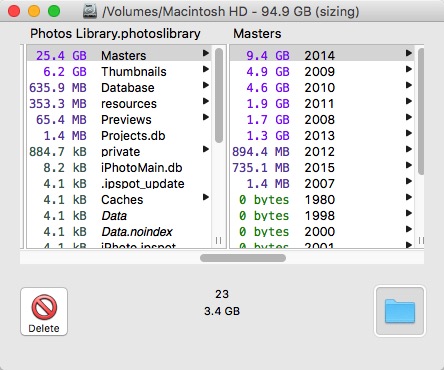This screenshot has height=370, width=444.
Task: Expand the 2015 folder arrow
Action: point(409,165)
